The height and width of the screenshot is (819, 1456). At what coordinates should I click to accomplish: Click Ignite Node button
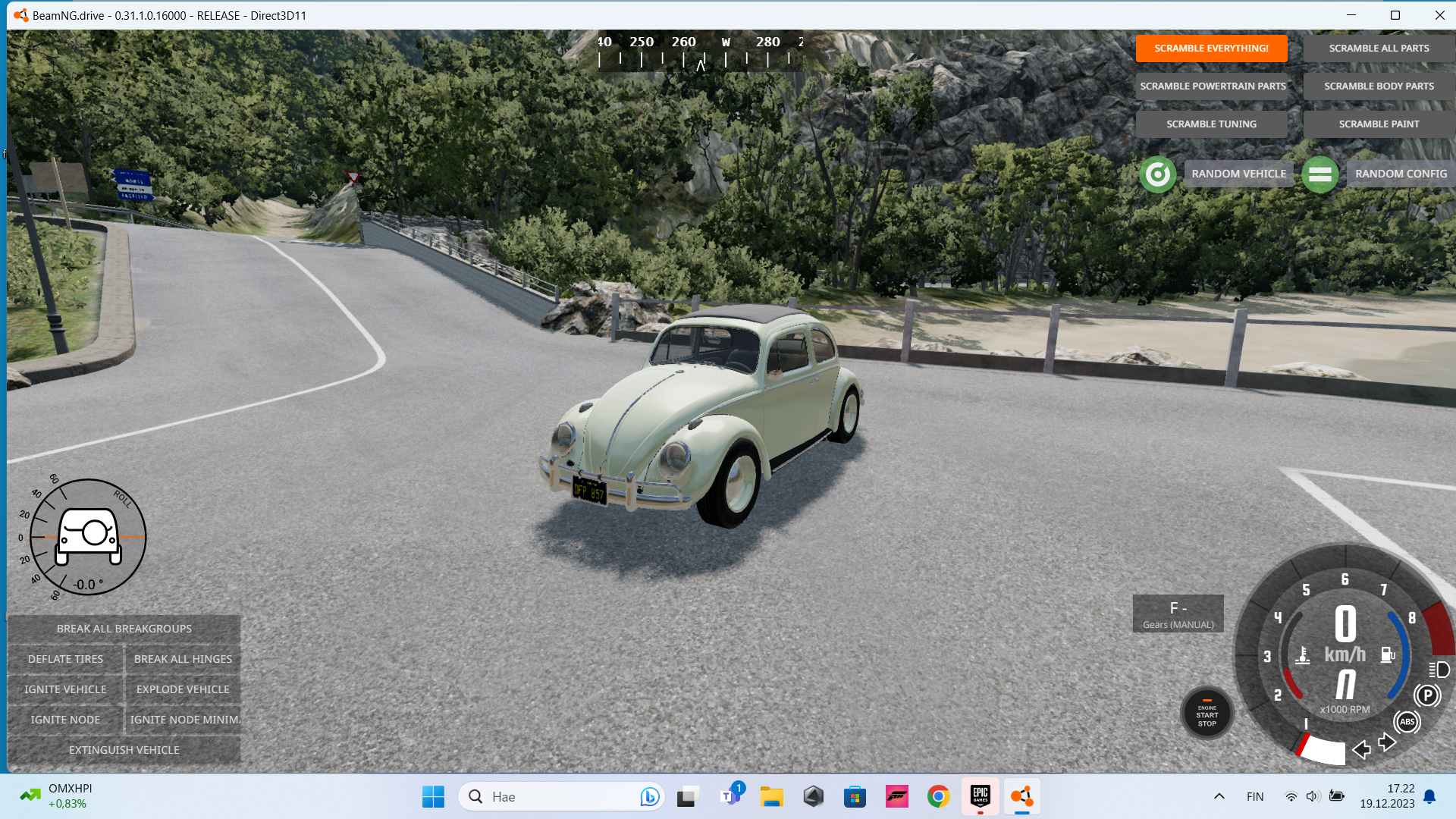click(x=65, y=720)
